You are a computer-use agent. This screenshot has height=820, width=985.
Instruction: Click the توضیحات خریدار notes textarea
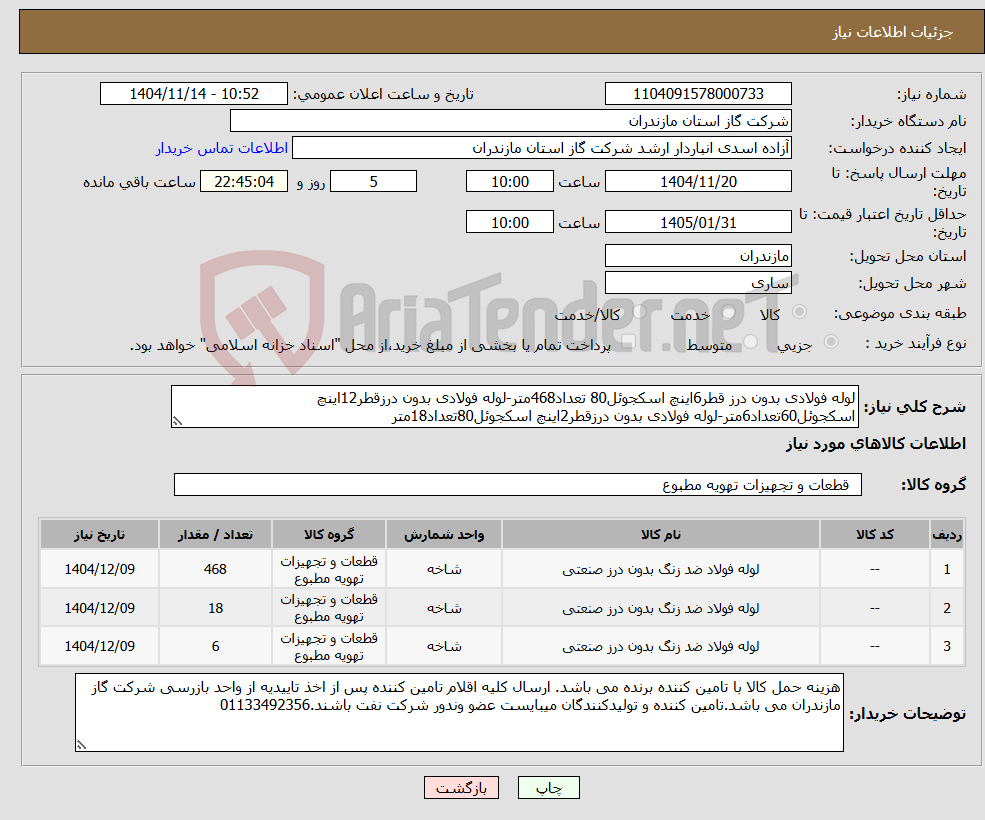459,713
